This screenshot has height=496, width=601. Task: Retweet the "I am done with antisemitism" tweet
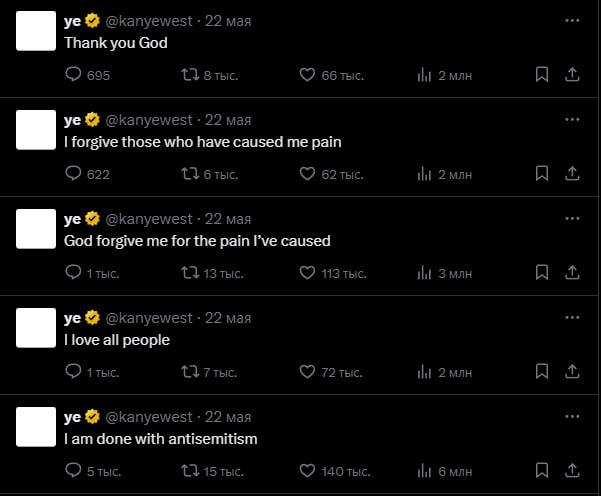188,471
